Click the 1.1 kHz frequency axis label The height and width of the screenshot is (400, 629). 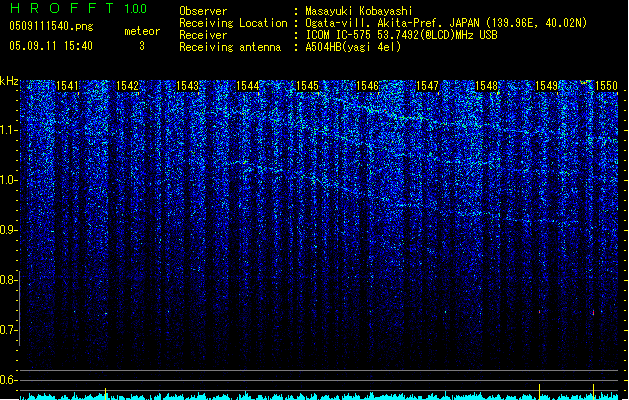(9, 130)
